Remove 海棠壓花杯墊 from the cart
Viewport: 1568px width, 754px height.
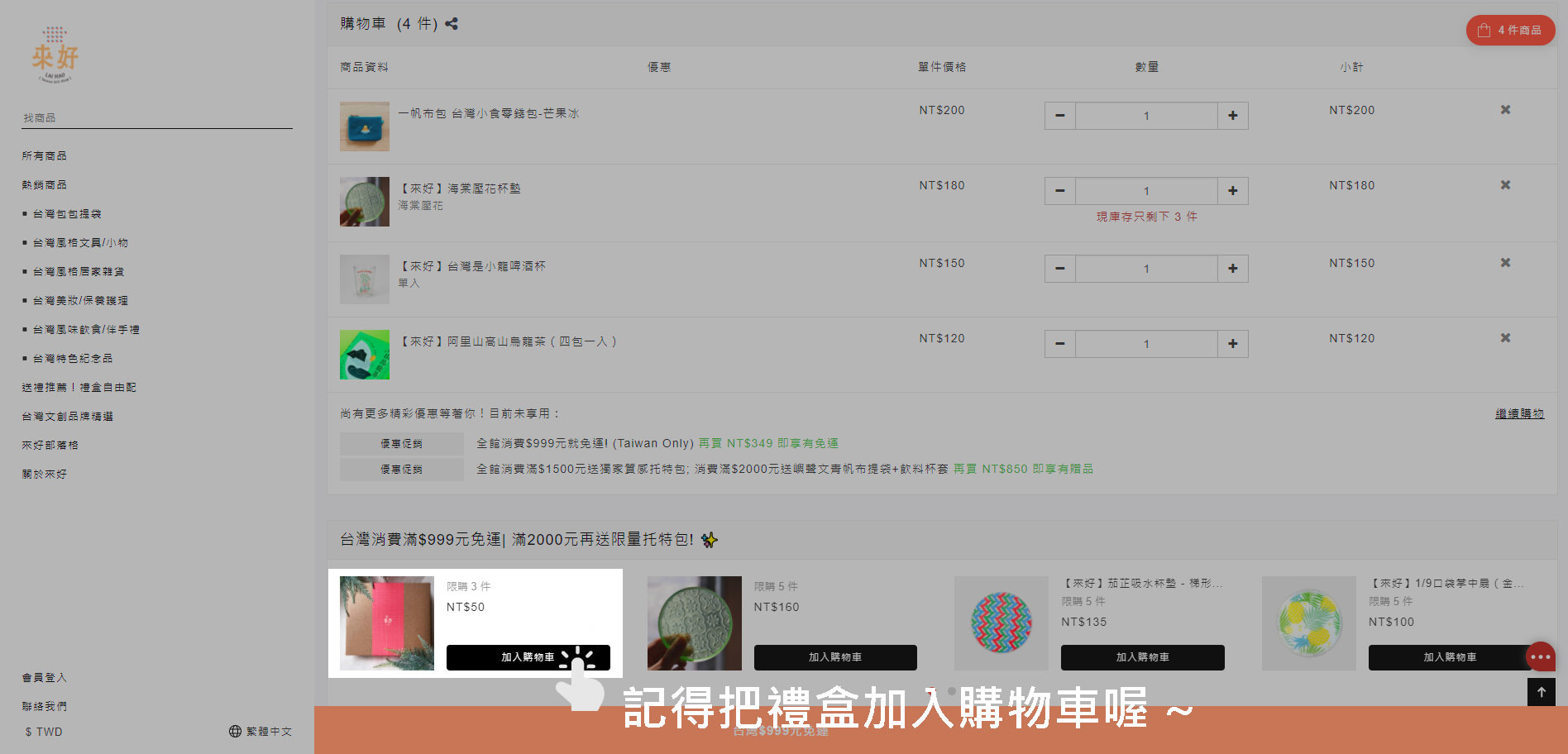1505,185
